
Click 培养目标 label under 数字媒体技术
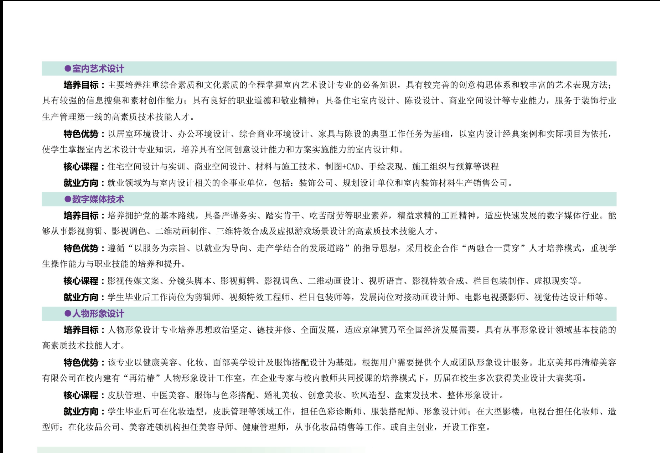[83, 215]
